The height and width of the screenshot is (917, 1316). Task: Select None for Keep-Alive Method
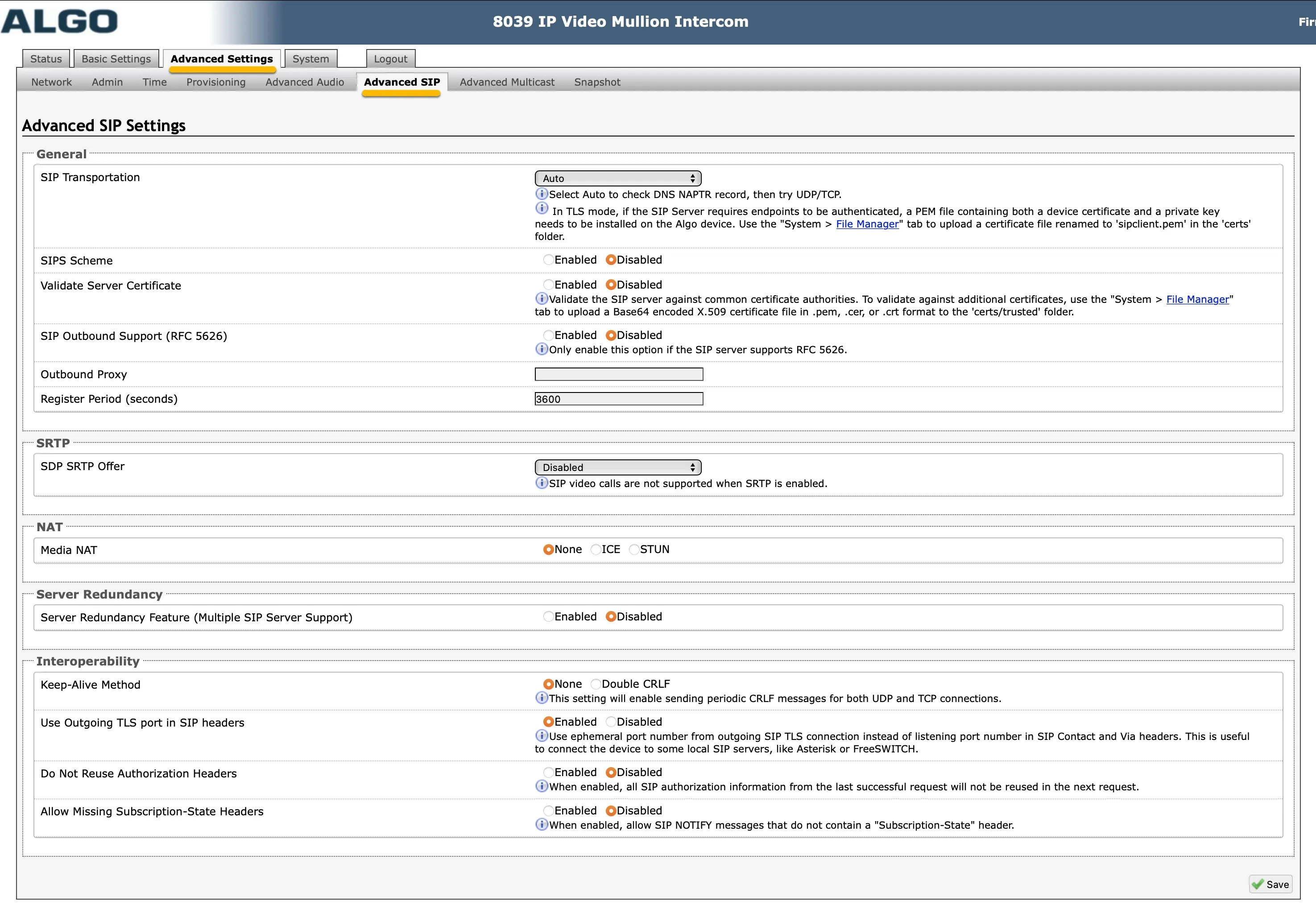tap(548, 684)
